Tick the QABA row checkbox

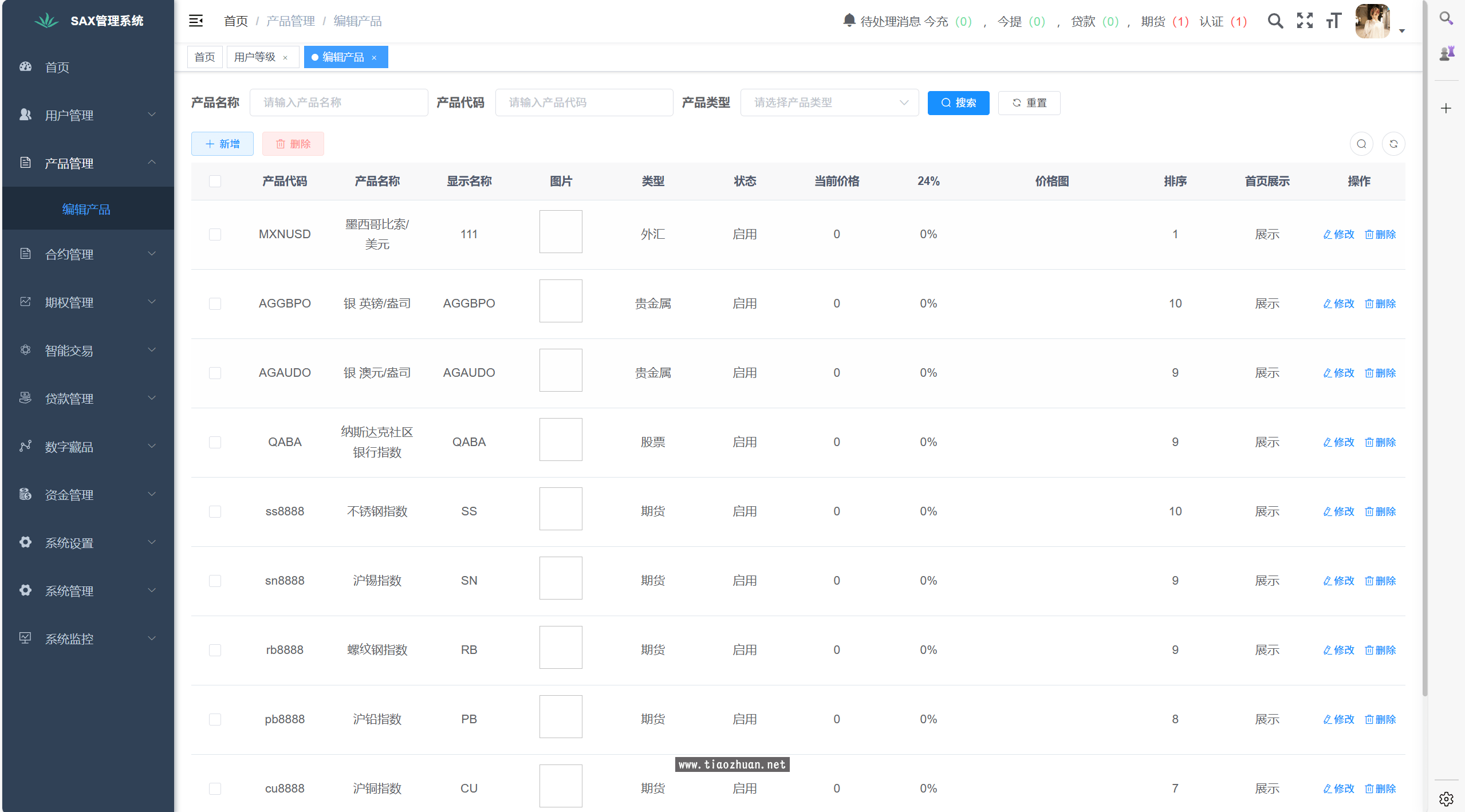point(215,442)
